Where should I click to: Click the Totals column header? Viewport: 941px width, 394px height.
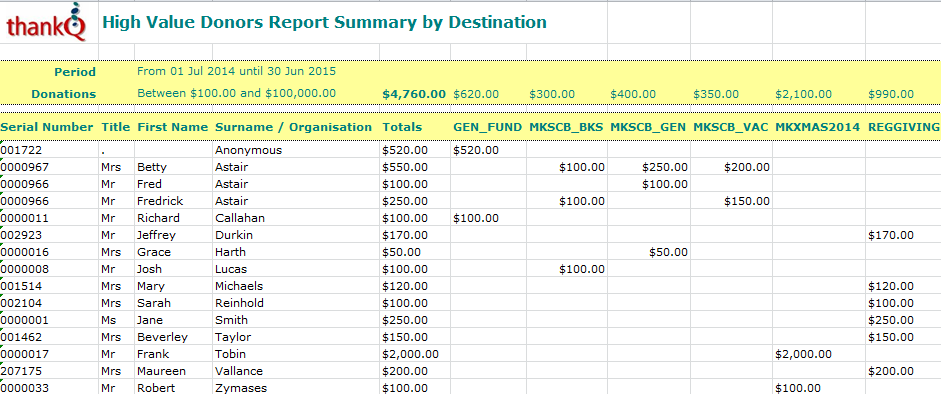pyautogui.click(x=402, y=127)
